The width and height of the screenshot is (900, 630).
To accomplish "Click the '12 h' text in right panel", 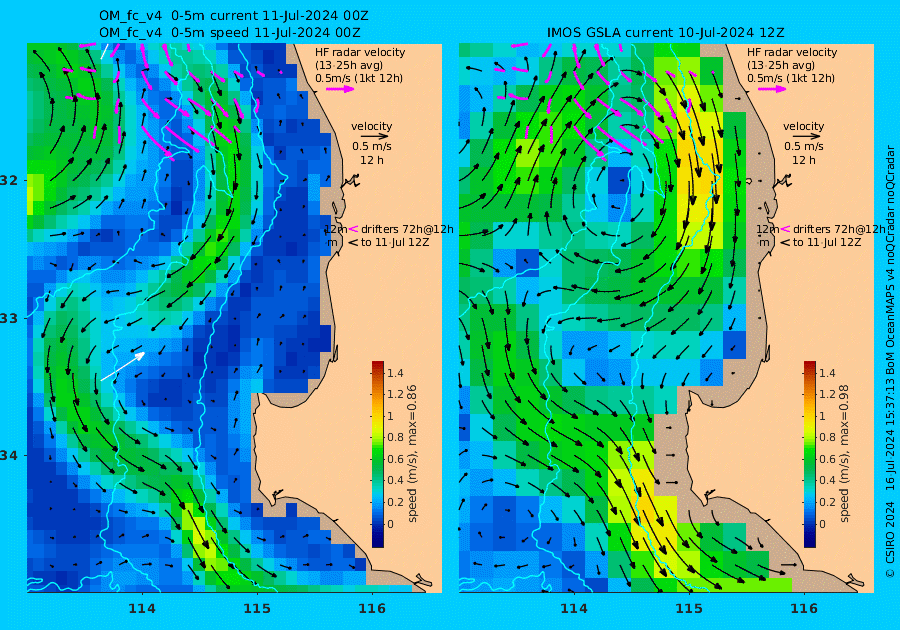I will coord(804,161).
